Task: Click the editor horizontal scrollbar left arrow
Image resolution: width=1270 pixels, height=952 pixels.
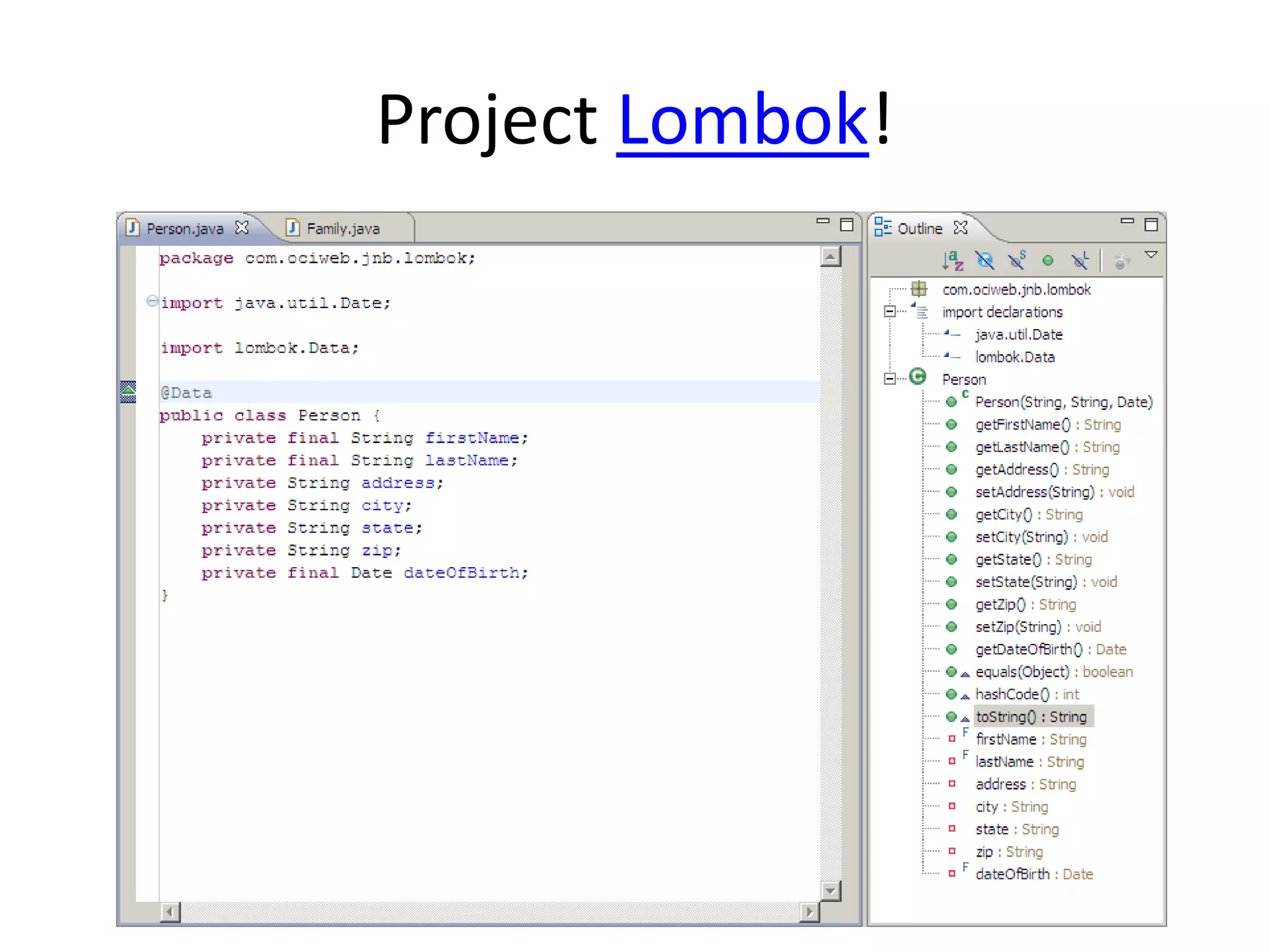Action: pos(170,912)
